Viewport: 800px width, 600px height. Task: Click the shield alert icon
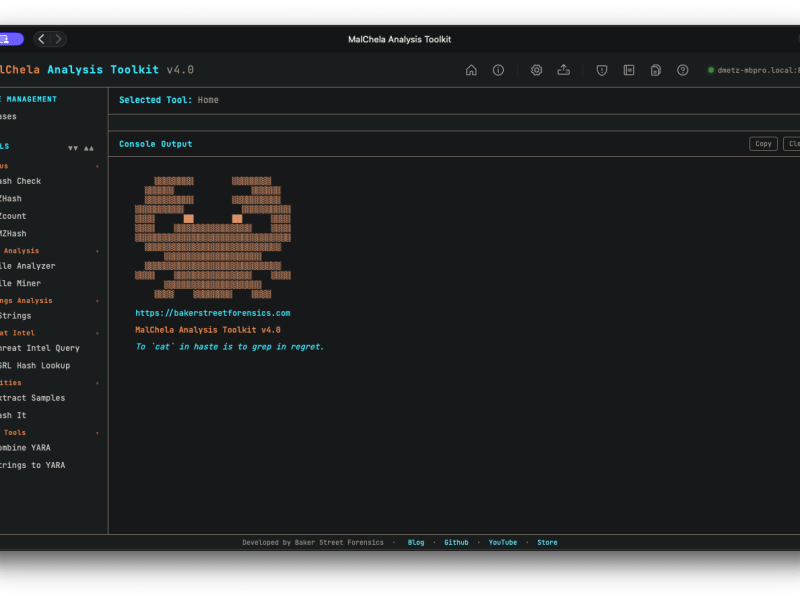[x=602, y=70]
